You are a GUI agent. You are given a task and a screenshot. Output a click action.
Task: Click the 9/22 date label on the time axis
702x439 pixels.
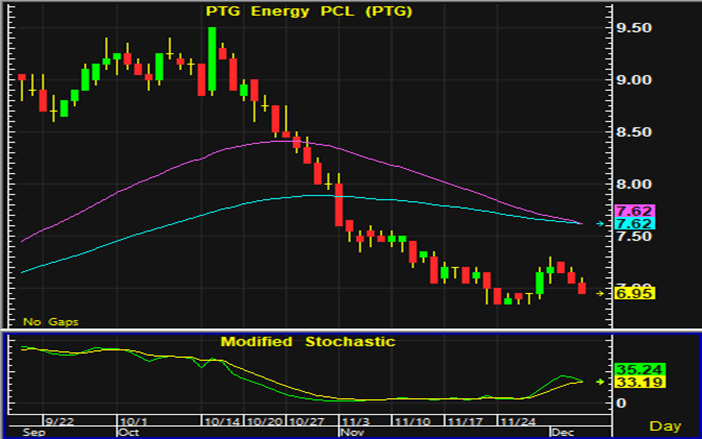[x=60, y=421]
